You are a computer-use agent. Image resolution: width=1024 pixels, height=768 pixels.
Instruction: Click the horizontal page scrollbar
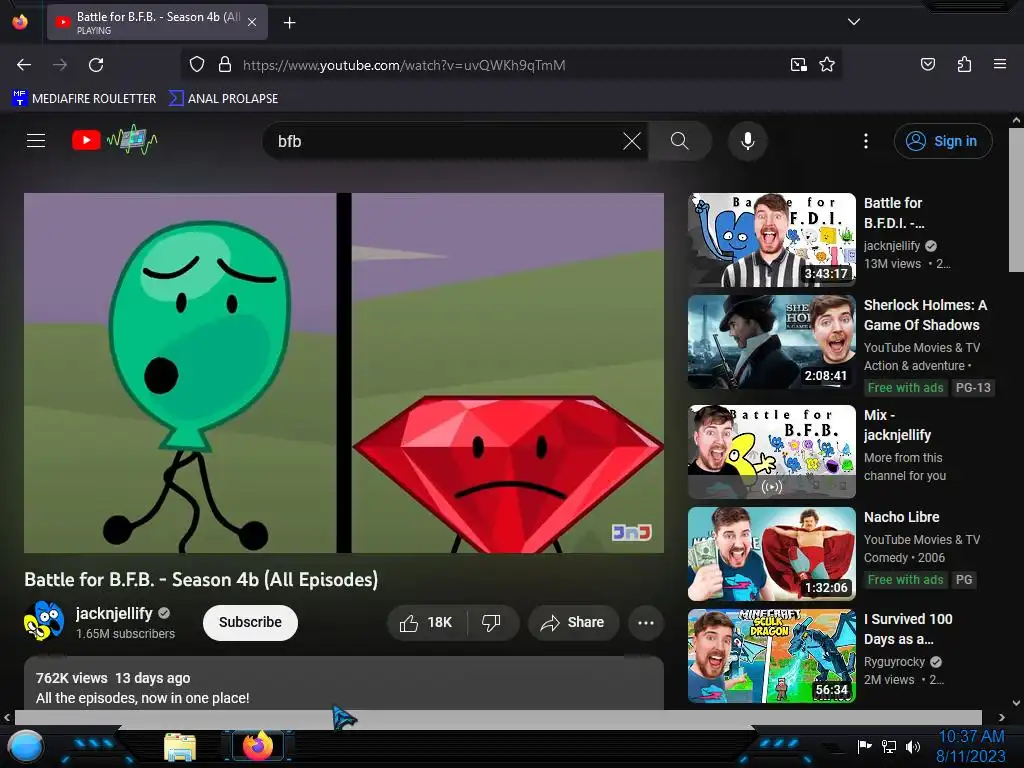coord(498,717)
